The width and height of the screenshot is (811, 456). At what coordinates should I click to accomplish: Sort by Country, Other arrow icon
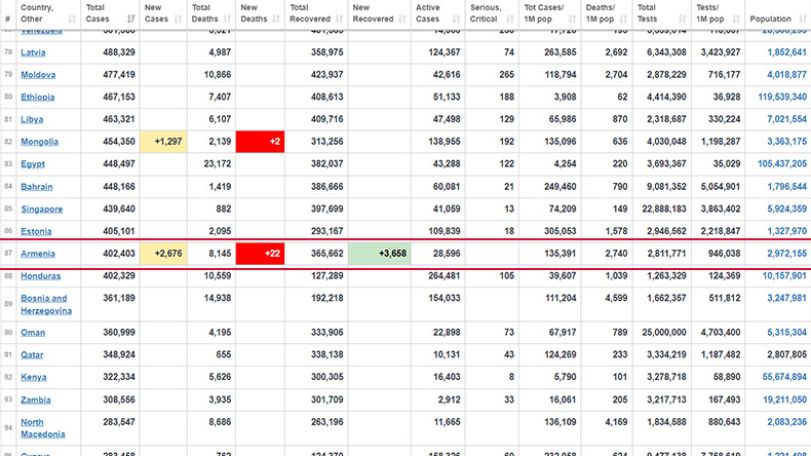coord(72,19)
